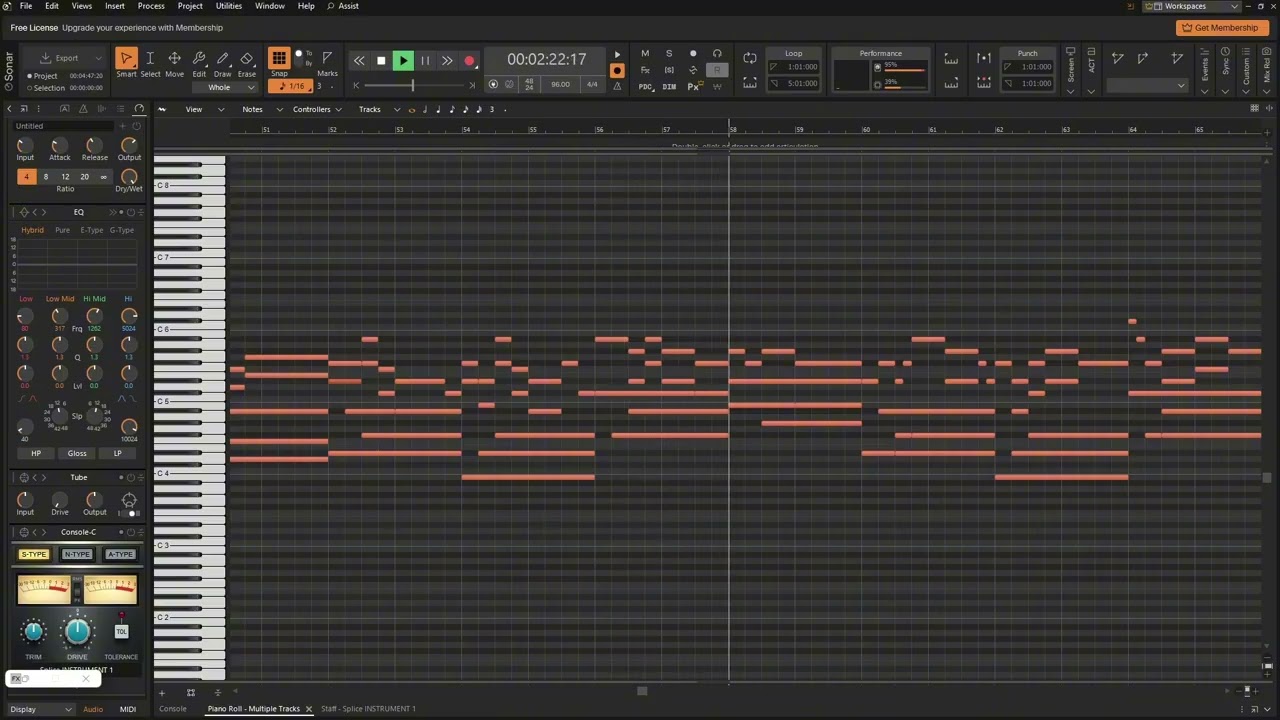Toggle the loop on/off icon
The height and width of the screenshot is (720, 1280).
click(750, 59)
